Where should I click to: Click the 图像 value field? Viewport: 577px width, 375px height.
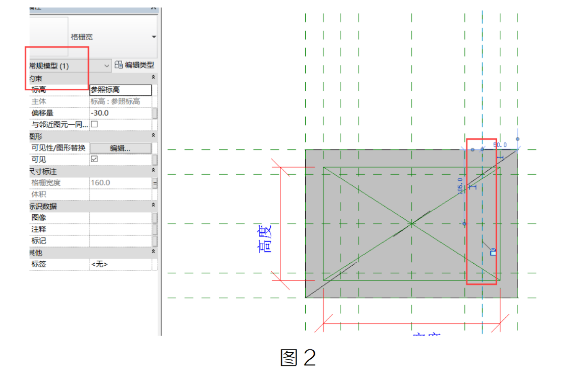pyautogui.click(x=121, y=217)
